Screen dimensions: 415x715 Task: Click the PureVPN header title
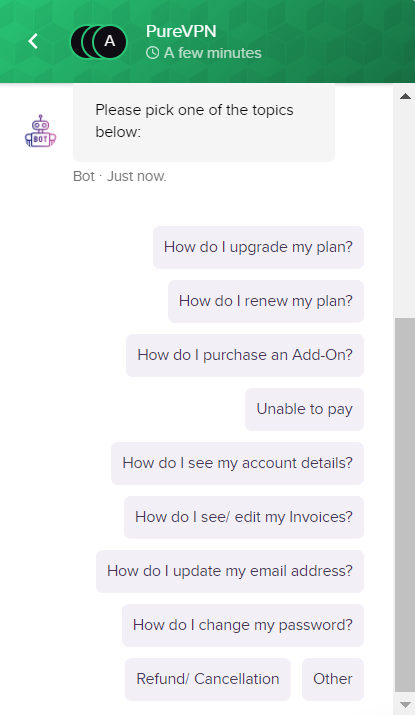181,31
